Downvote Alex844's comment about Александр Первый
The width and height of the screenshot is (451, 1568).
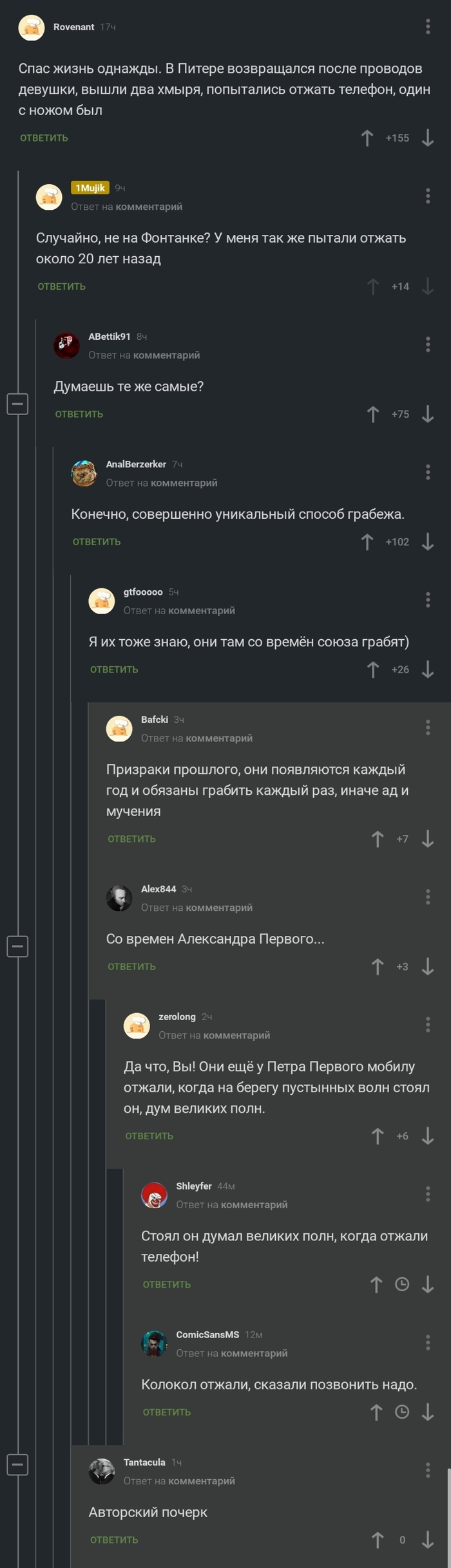[427, 966]
